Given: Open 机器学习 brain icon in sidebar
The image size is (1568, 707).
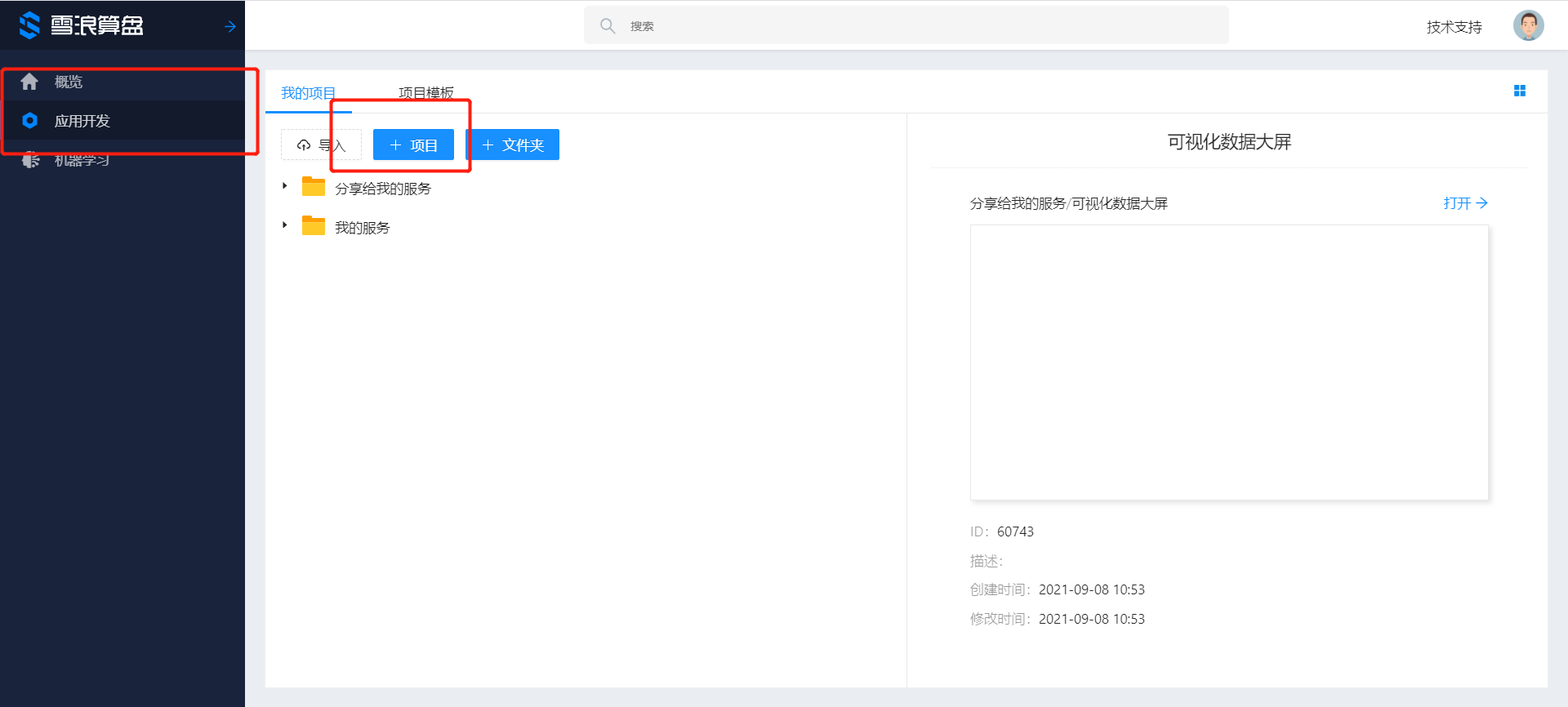Looking at the screenshot, I should (x=31, y=160).
